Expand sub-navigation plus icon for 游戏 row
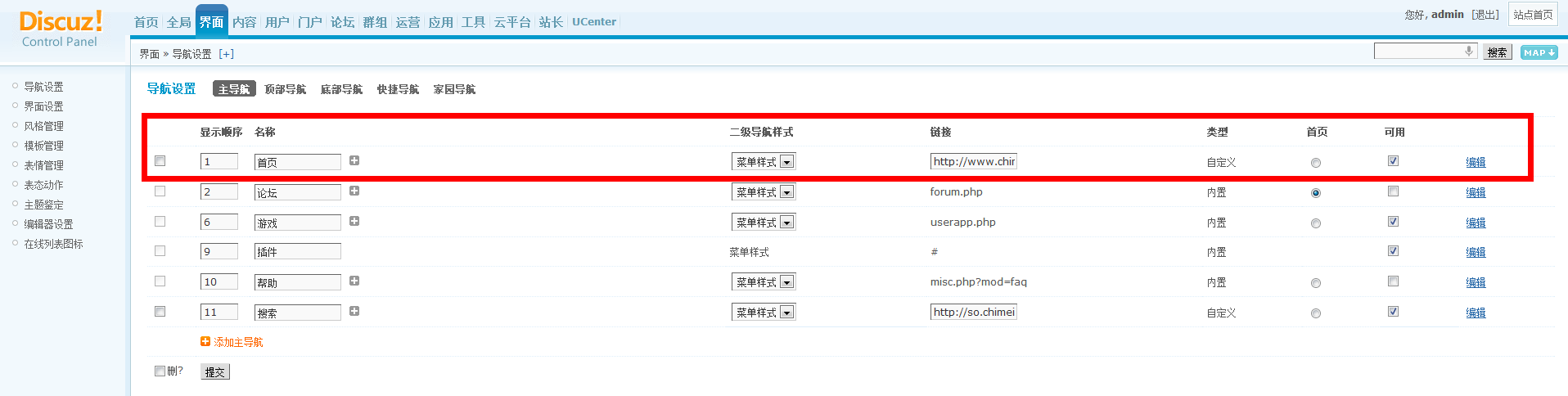Image resolution: width=1568 pixels, height=396 pixels. coord(354,221)
